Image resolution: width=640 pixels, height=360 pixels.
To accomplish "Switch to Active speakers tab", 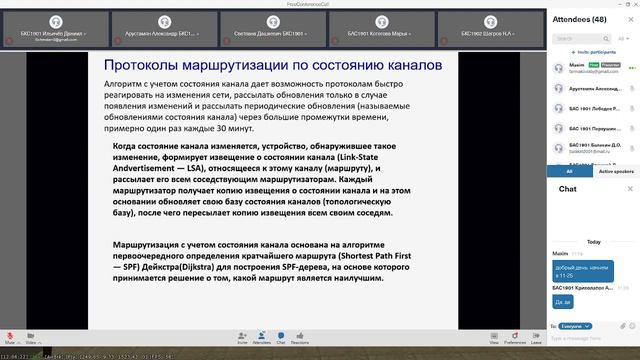I will point(616,171).
